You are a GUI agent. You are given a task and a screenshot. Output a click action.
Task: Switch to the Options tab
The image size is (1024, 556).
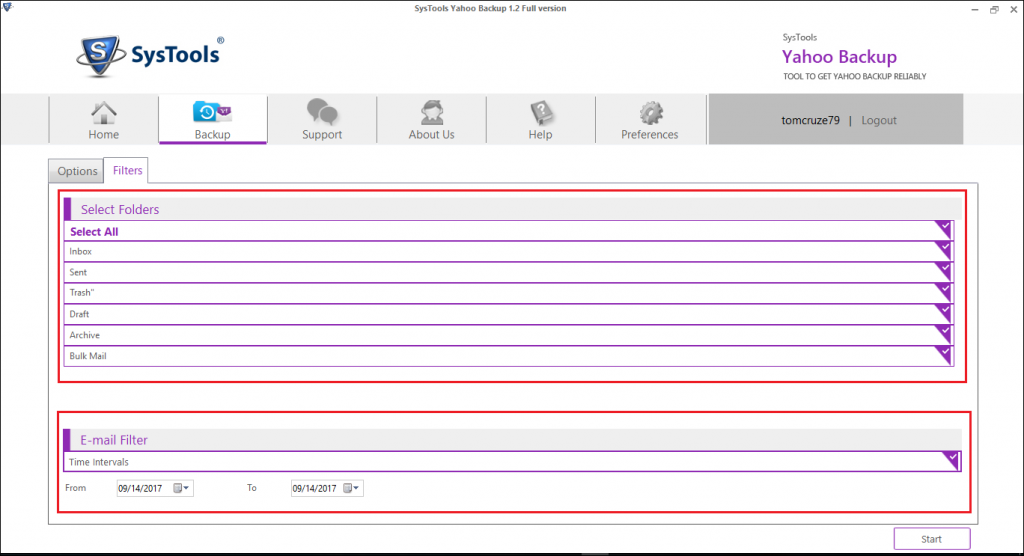tap(77, 171)
